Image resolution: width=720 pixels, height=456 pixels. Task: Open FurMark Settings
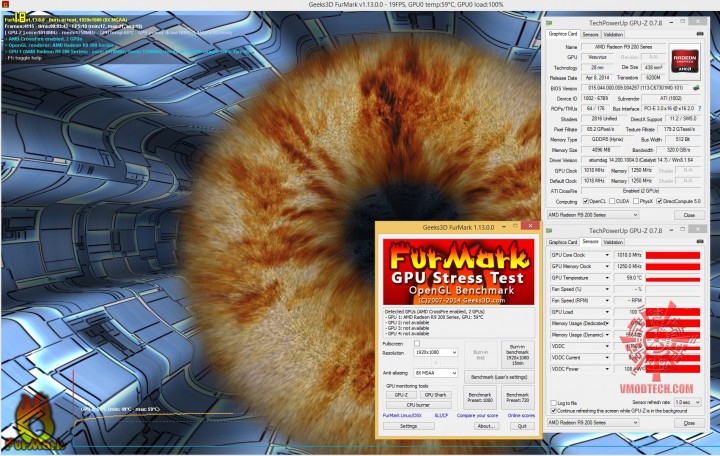coord(408,426)
